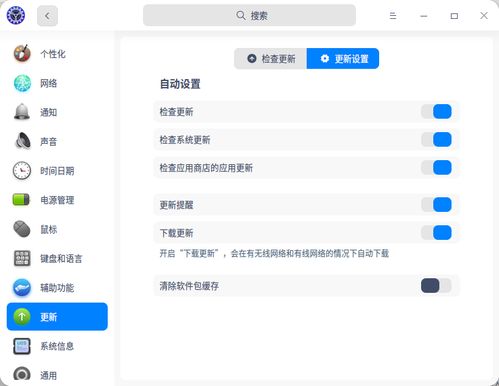
Task: Click the 自动设置 heading
Action: coord(180,84)
